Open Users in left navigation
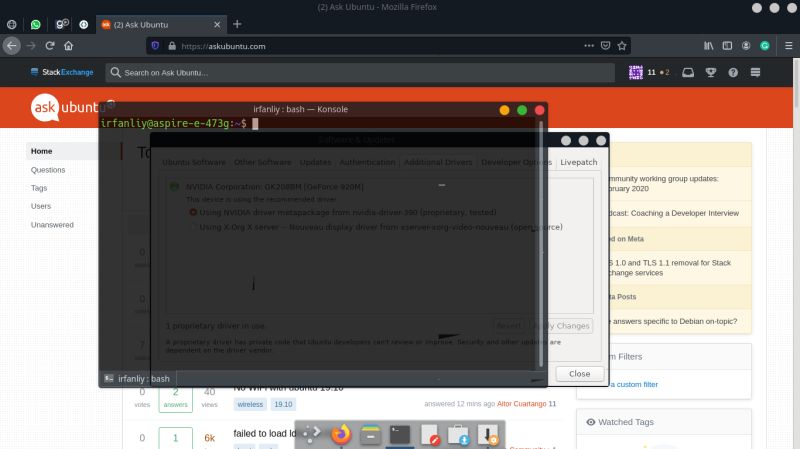 tap(41, 206)
